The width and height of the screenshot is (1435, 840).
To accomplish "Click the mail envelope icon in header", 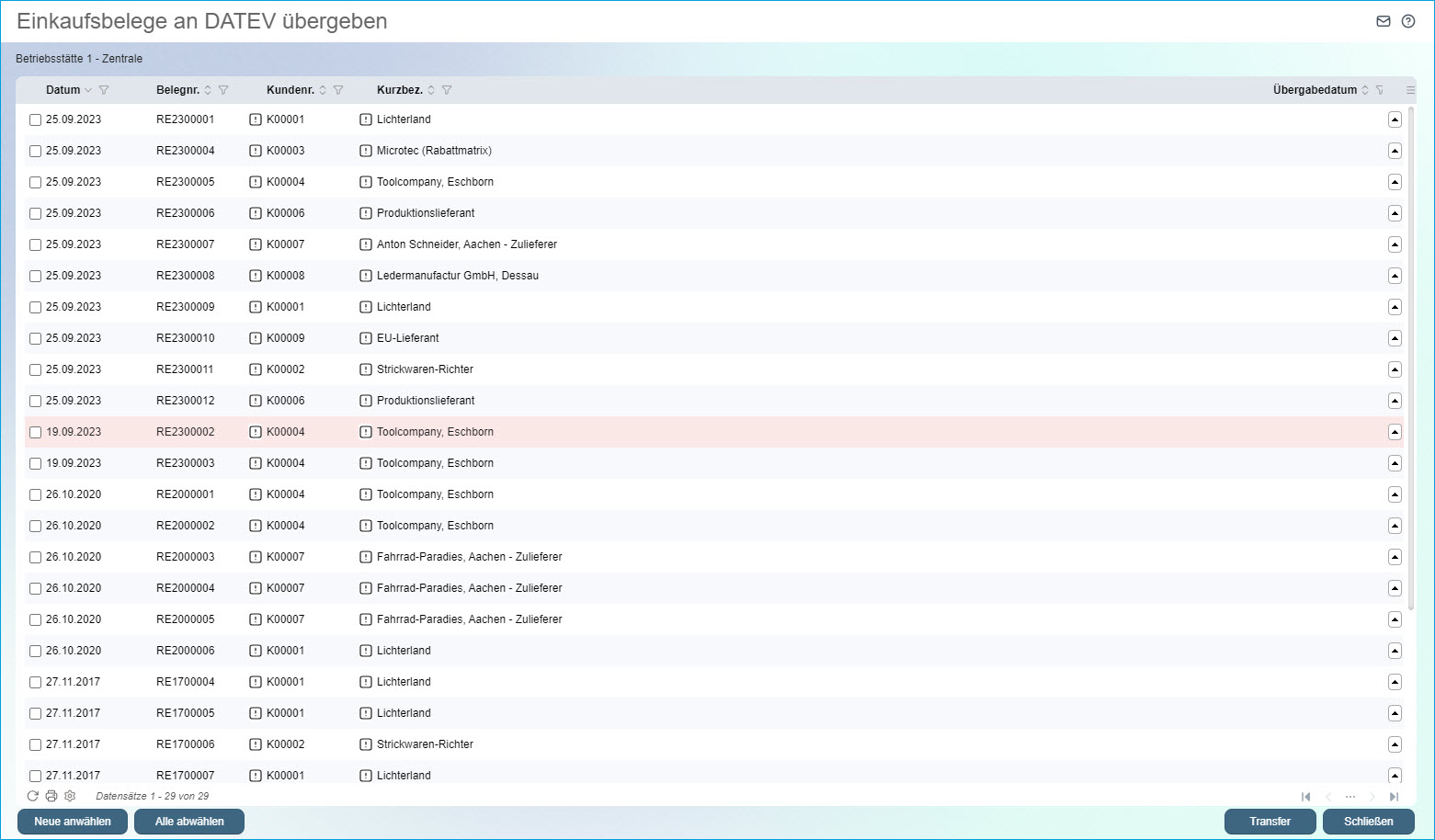I will click(x=1383, y=21).
